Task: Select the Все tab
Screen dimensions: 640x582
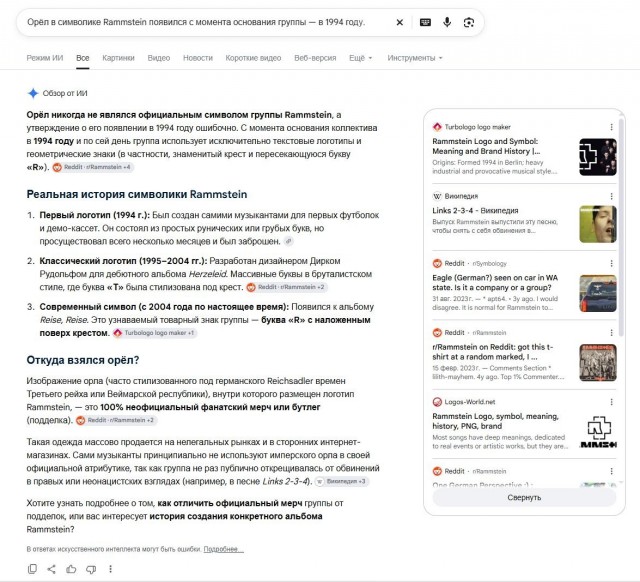Action: tap(82, 58)
